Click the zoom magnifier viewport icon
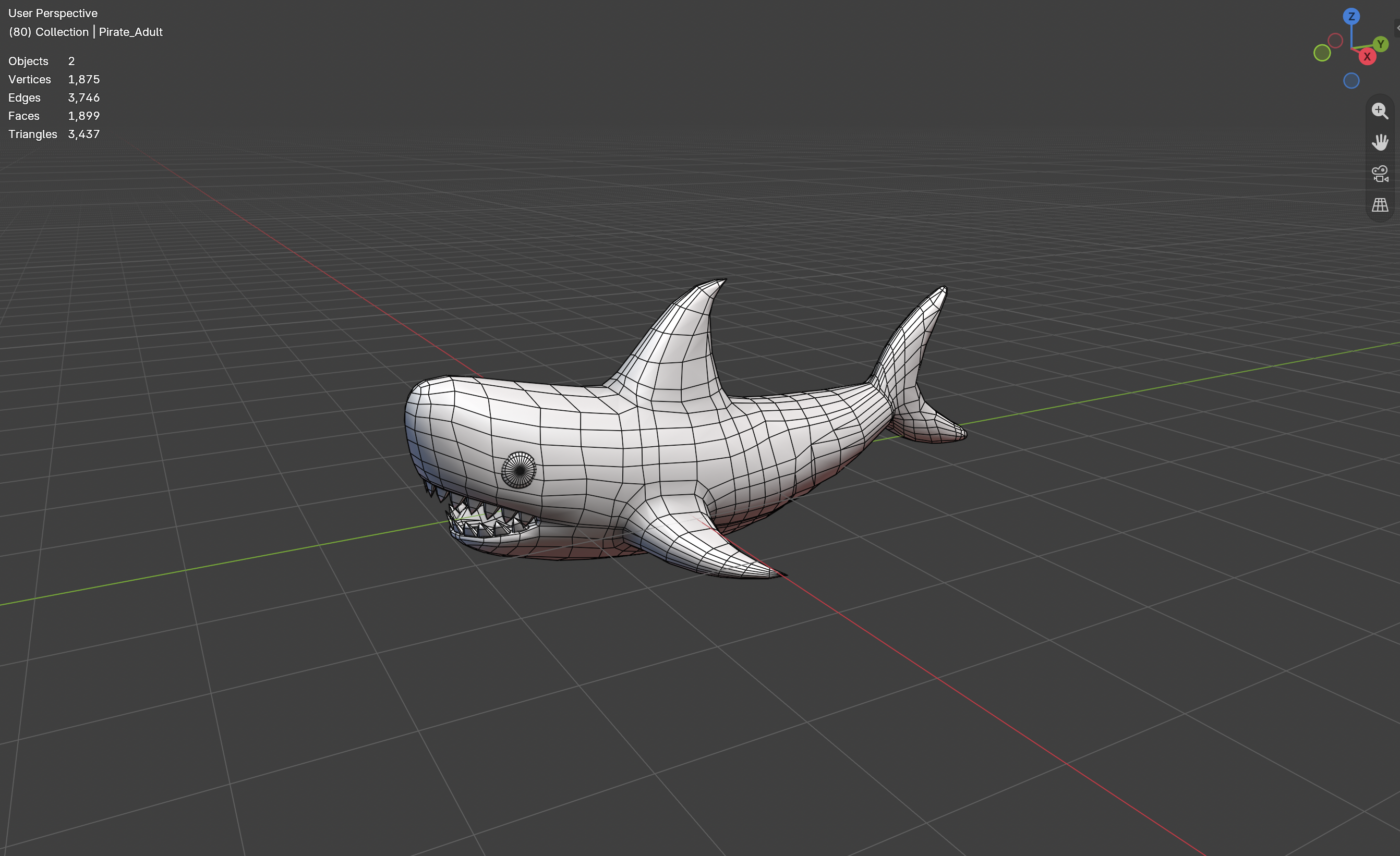The height and width of the screenshot is (856, 1400). tap(1380, 111)
